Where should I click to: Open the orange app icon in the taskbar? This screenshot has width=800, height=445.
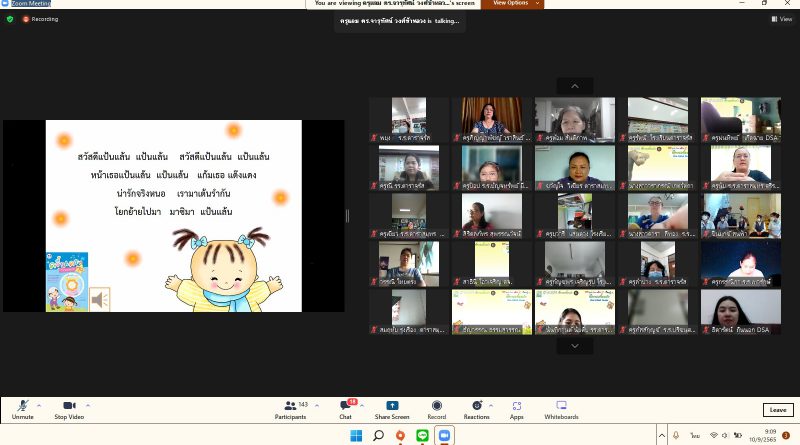point(401,435)
